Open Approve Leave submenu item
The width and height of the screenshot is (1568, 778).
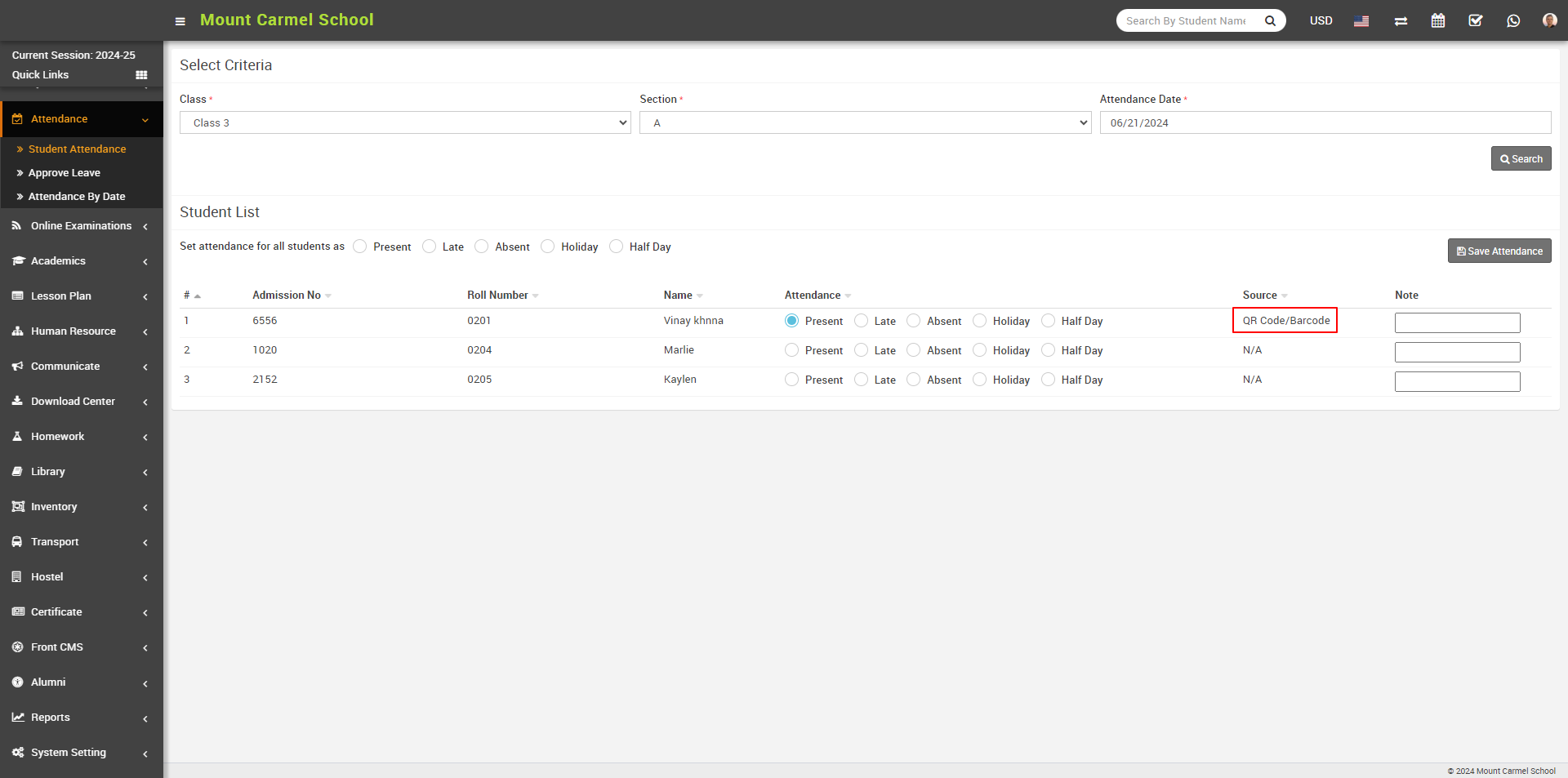click(x=65, y=173)
